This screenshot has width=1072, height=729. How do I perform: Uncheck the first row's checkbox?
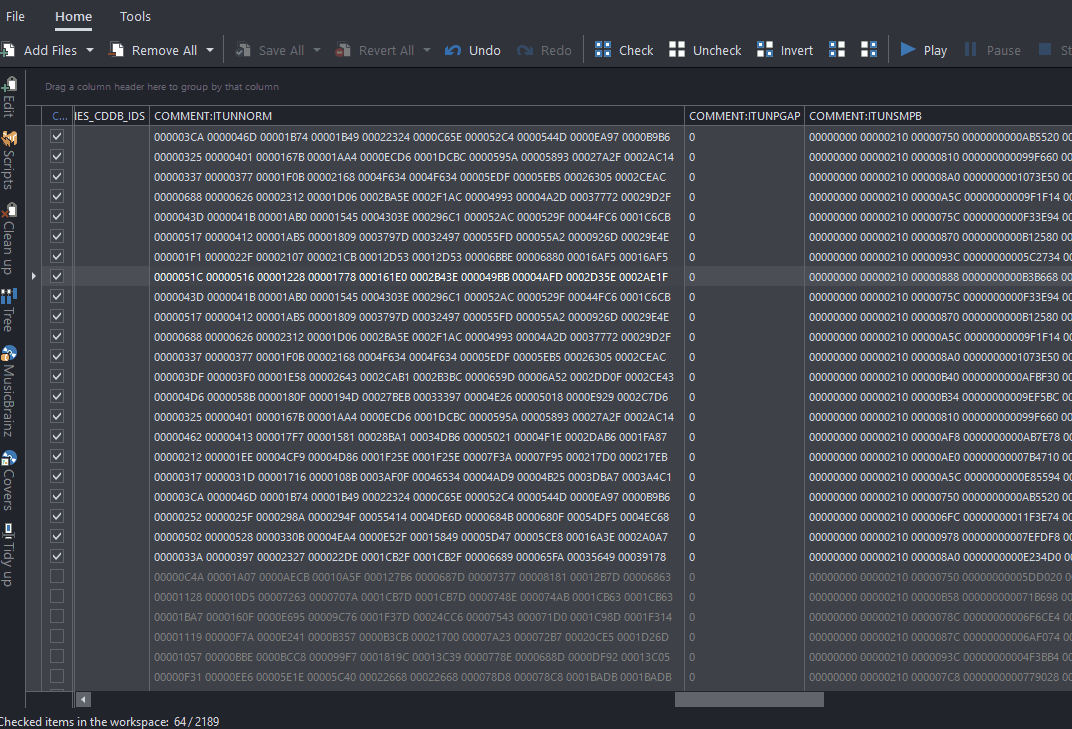(x=57, y=135)
